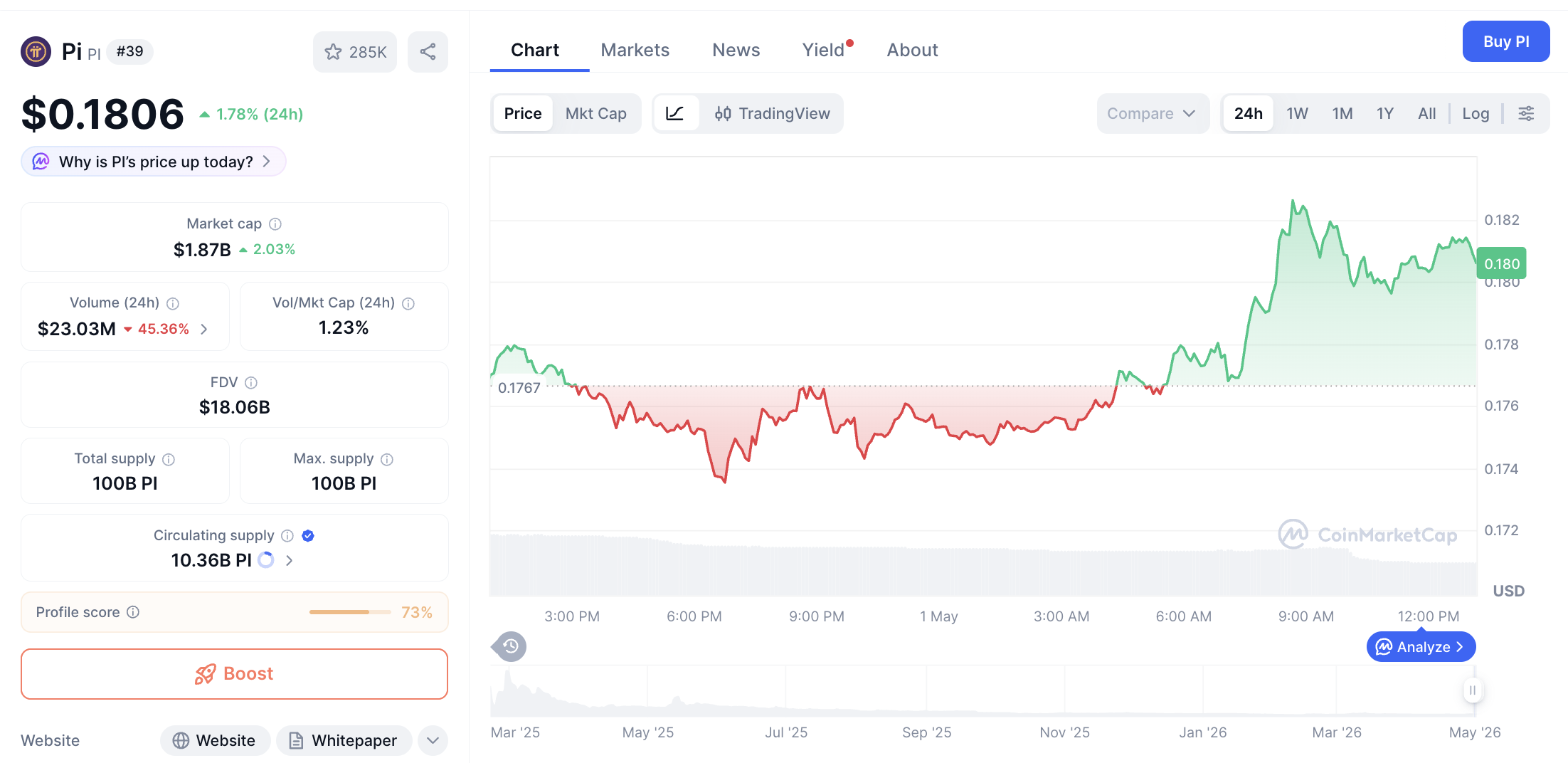Expand more links dropdown chevron
1568x763 pixels.
click(433, 740)
